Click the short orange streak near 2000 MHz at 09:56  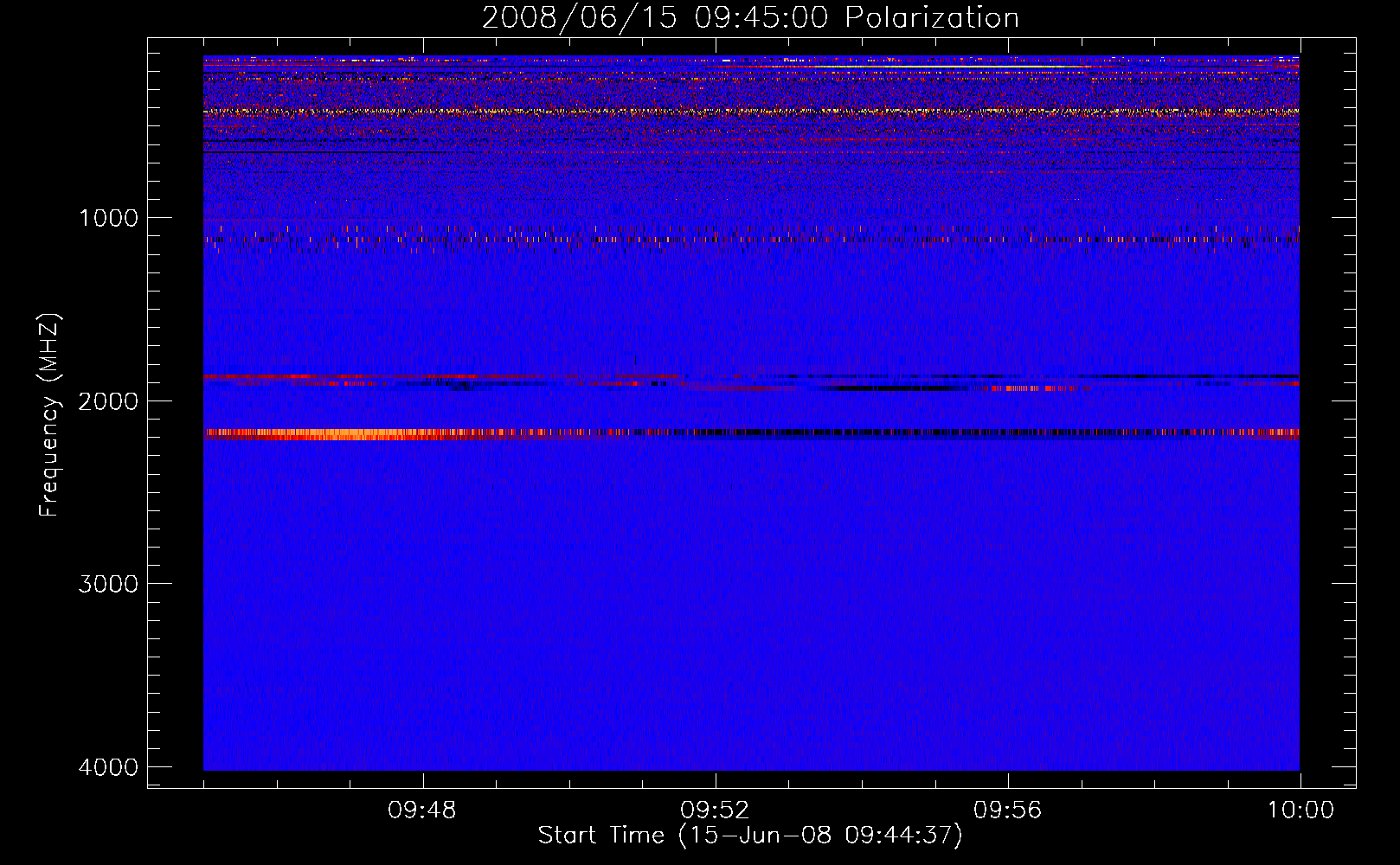(1034, 388)
